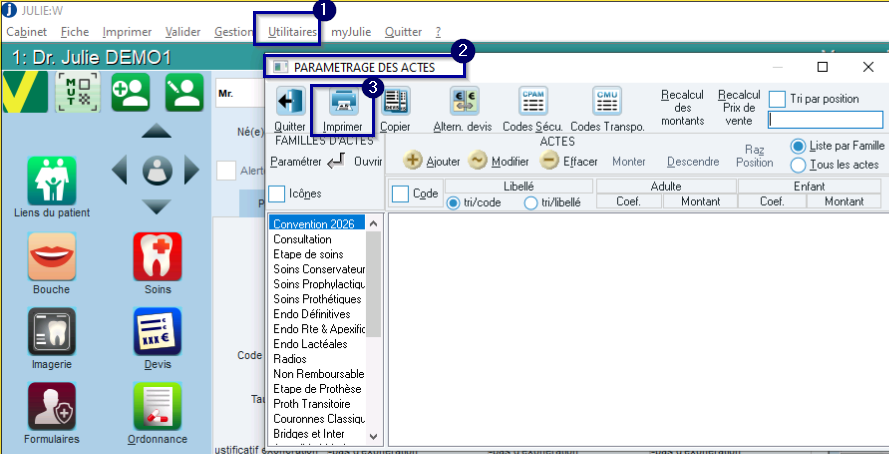Click scroll down arrow of families list
This screenshot has height=454, width=889.
tap(373, 436)
